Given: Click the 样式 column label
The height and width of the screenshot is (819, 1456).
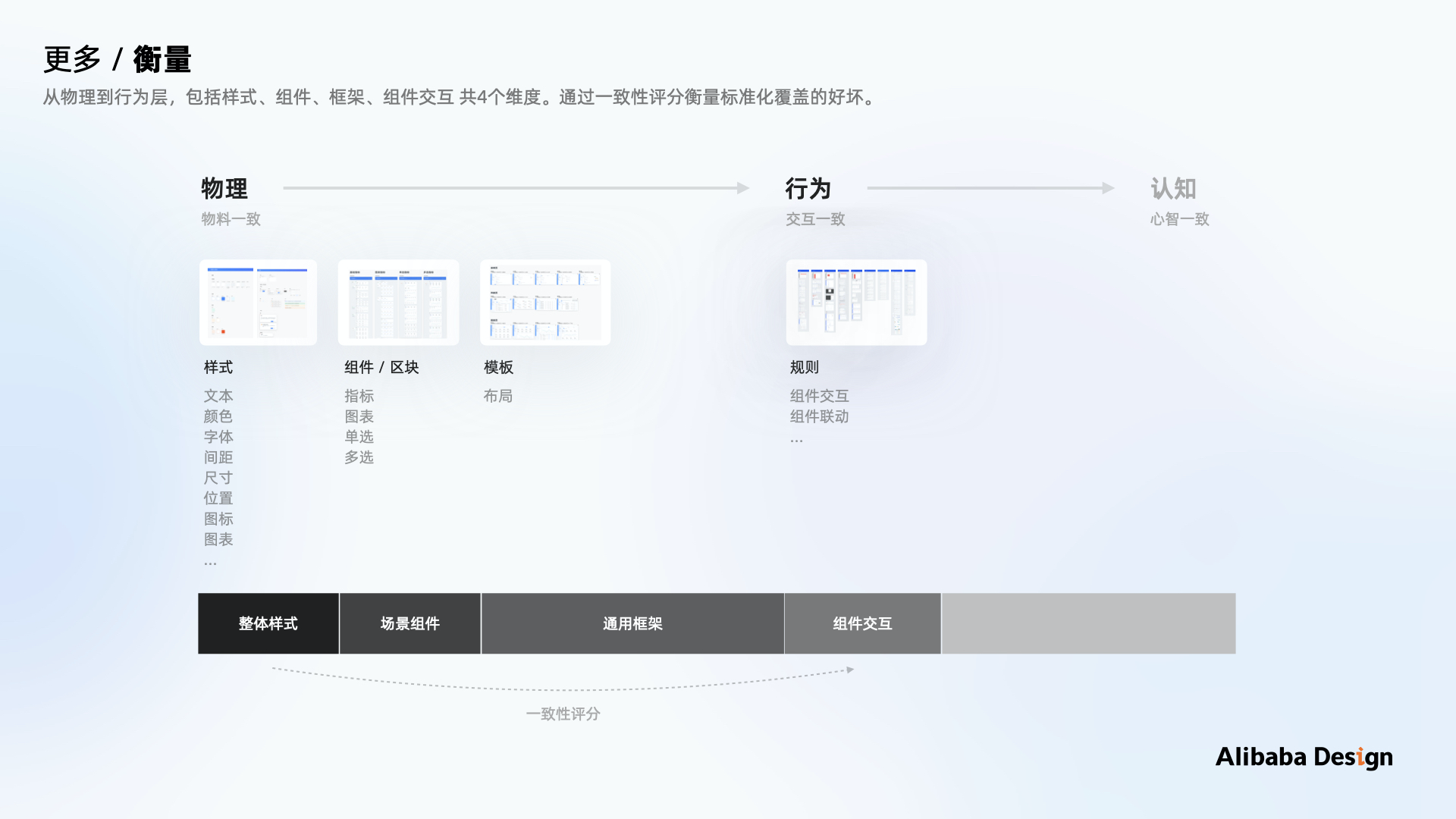Looking at the screenshot, I should tap(218, 367).
